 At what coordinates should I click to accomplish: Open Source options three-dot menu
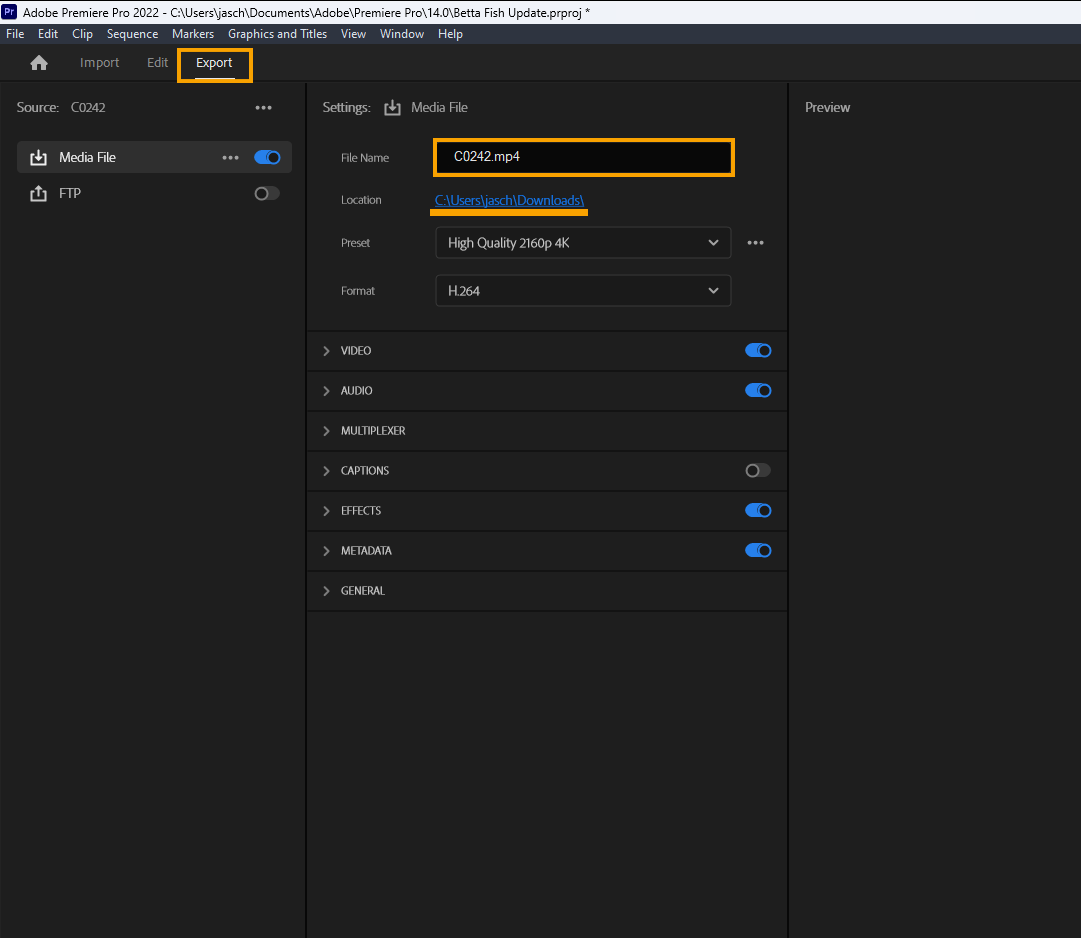tap(263, 108)
